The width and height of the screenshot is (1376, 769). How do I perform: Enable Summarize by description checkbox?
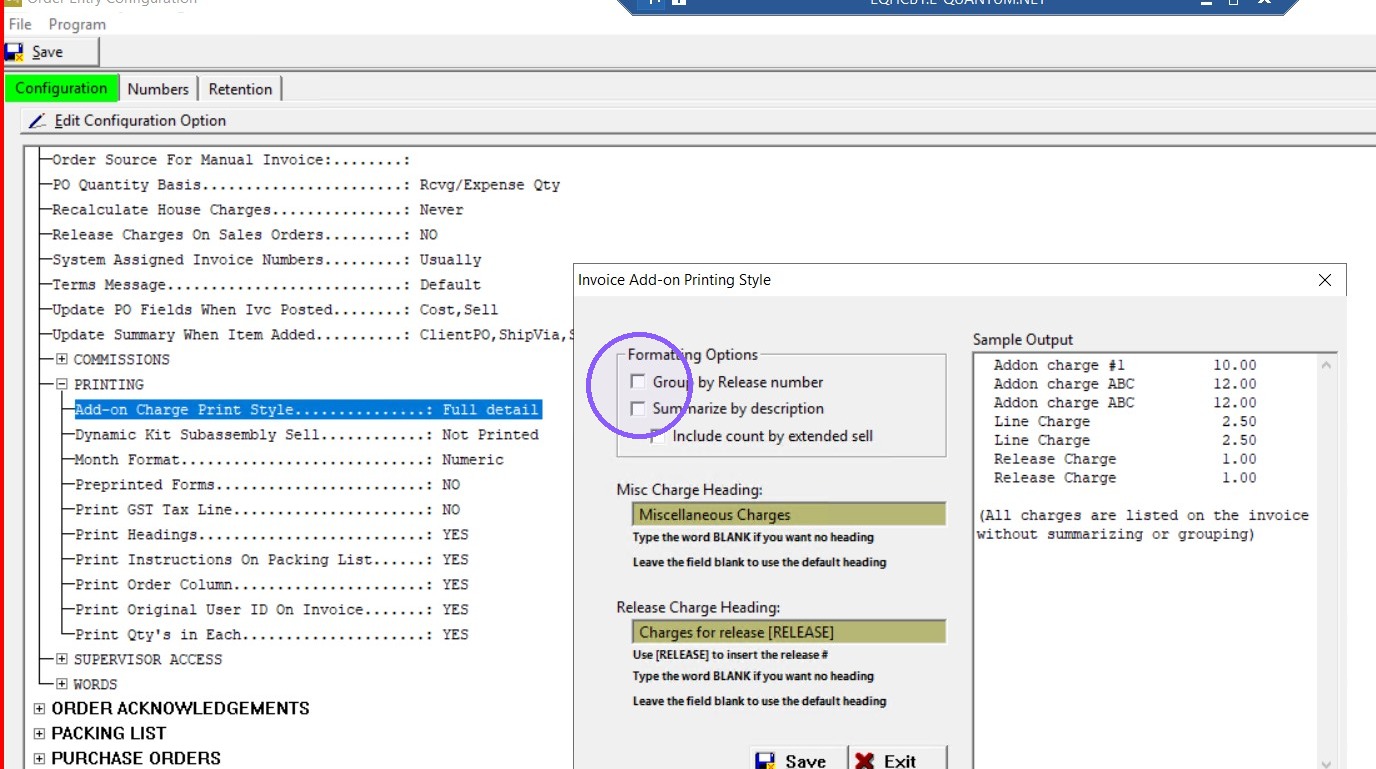pos(638,408)
